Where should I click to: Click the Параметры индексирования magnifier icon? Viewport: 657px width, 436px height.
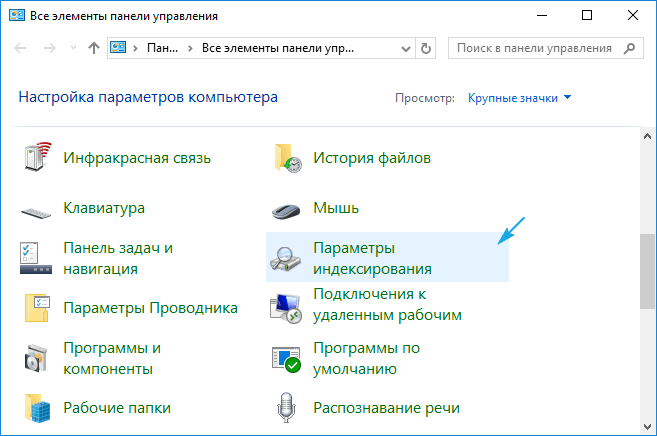coord(287,259)
